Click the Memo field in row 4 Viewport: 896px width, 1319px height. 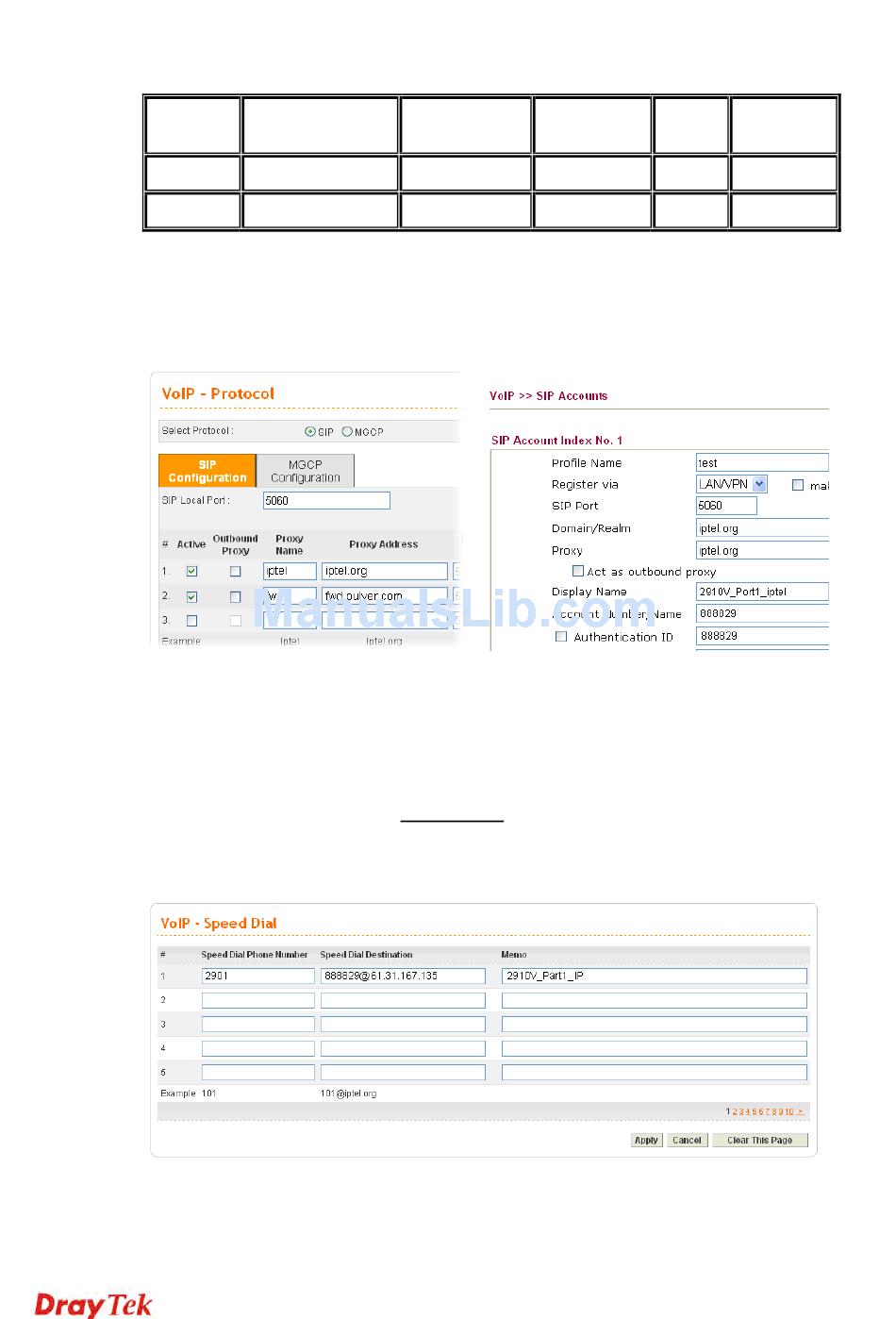(655, 1048)
